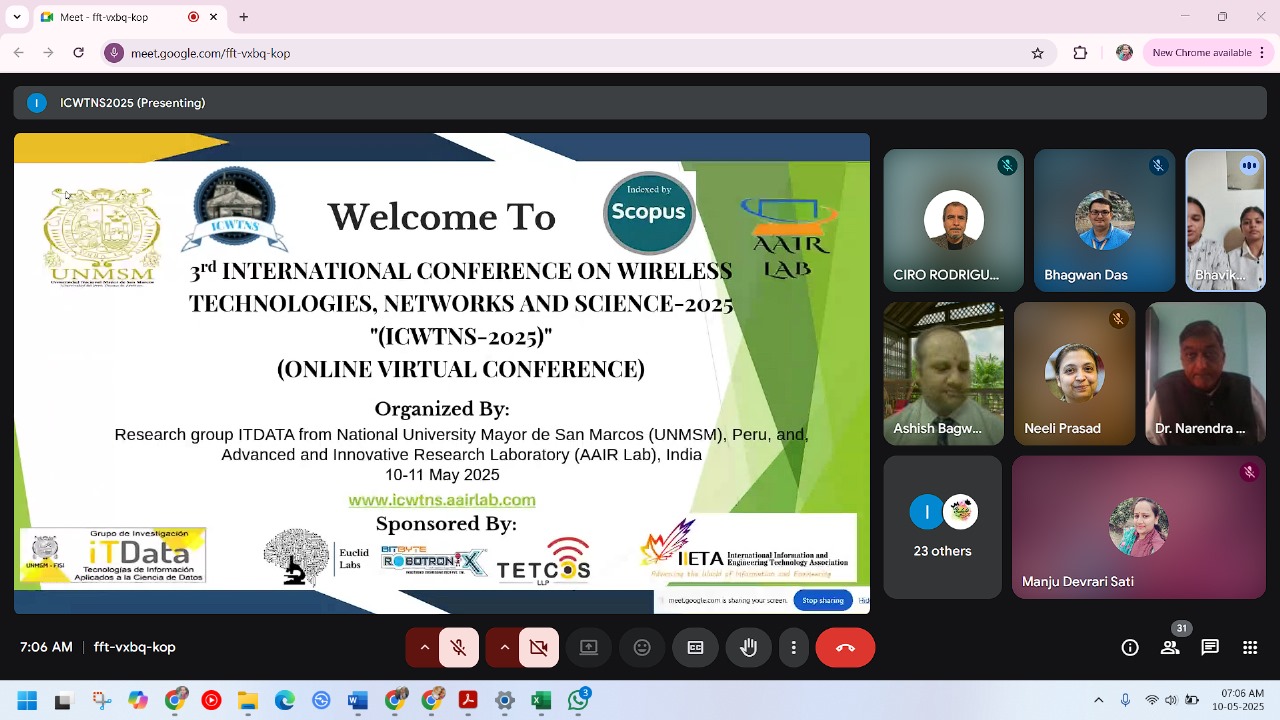Open Excel from the Windows taskbar
This screenshot has width=1280, height=720.
541,701
